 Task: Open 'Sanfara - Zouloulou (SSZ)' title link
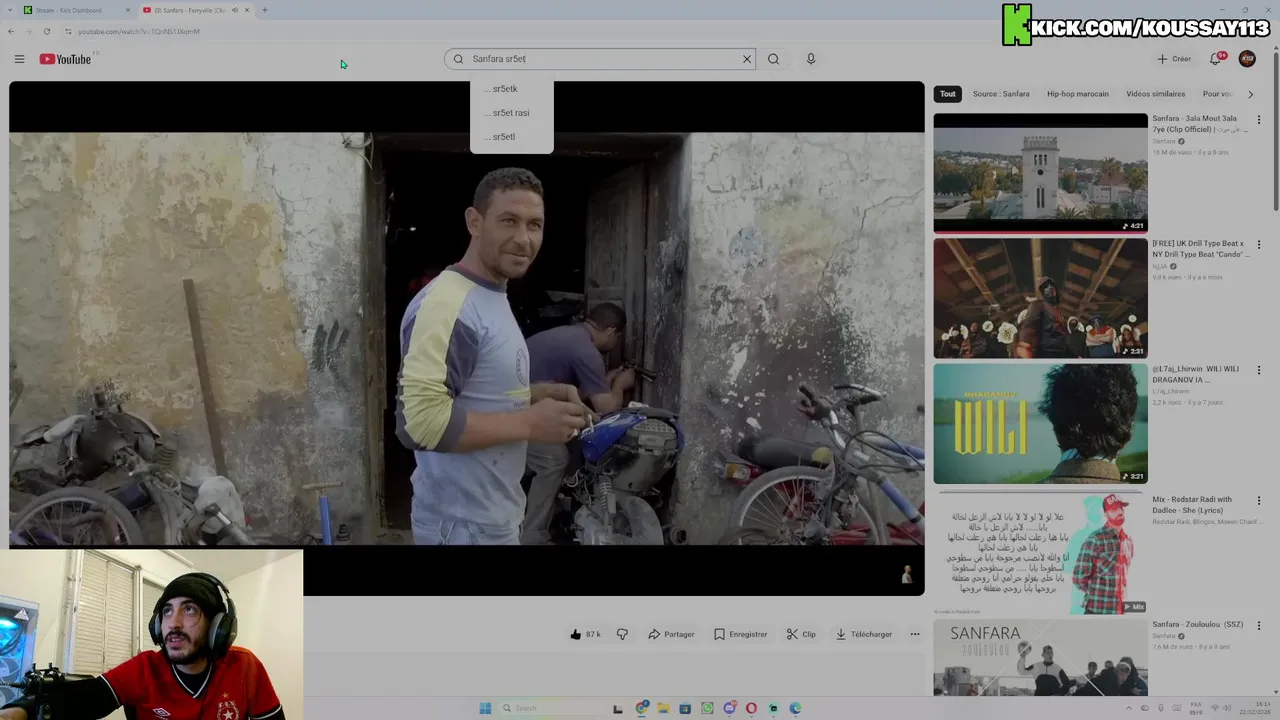coord(1197,624)
